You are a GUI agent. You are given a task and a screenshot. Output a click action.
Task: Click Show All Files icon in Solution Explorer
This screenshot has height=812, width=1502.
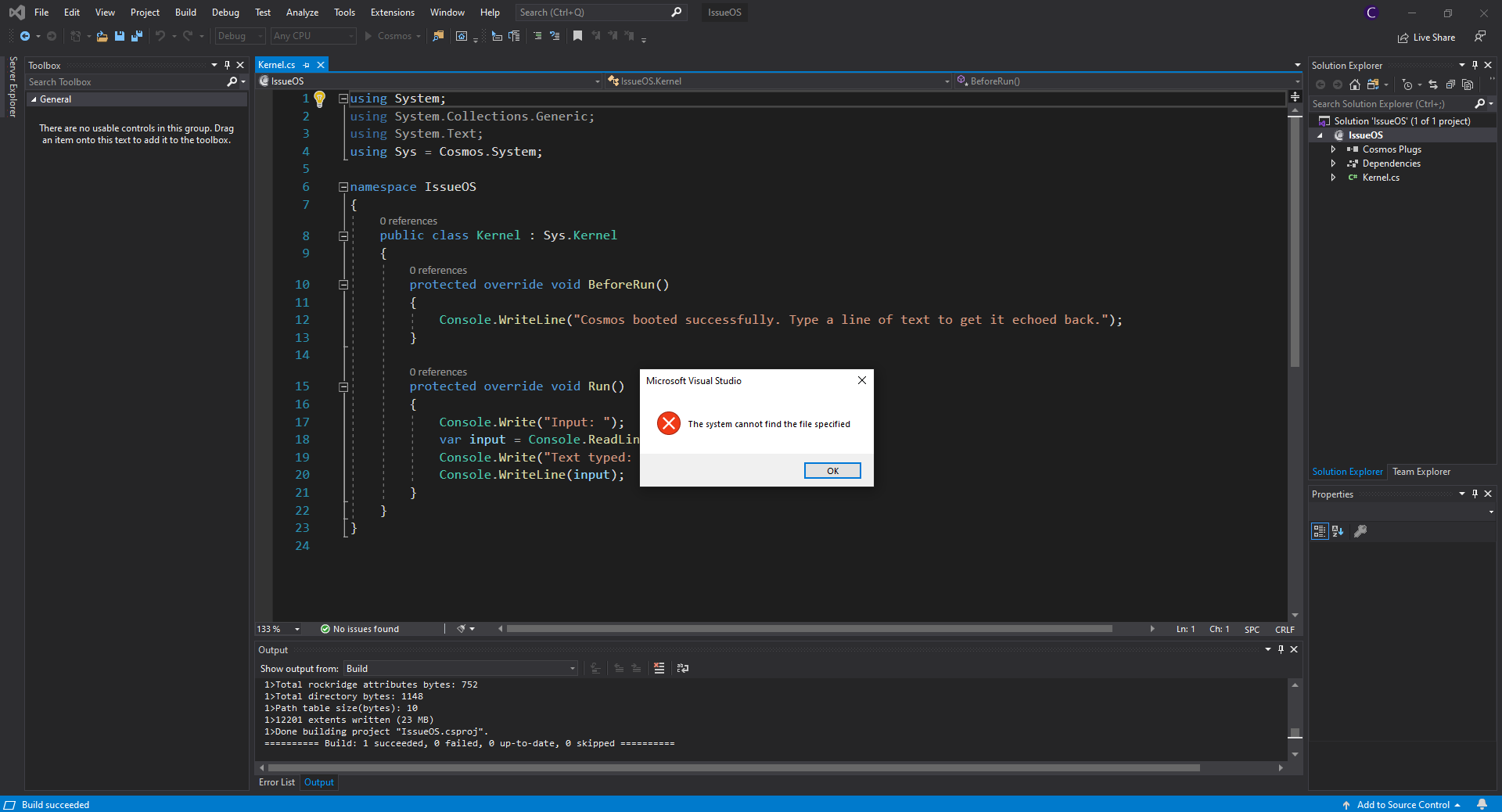1468,84
